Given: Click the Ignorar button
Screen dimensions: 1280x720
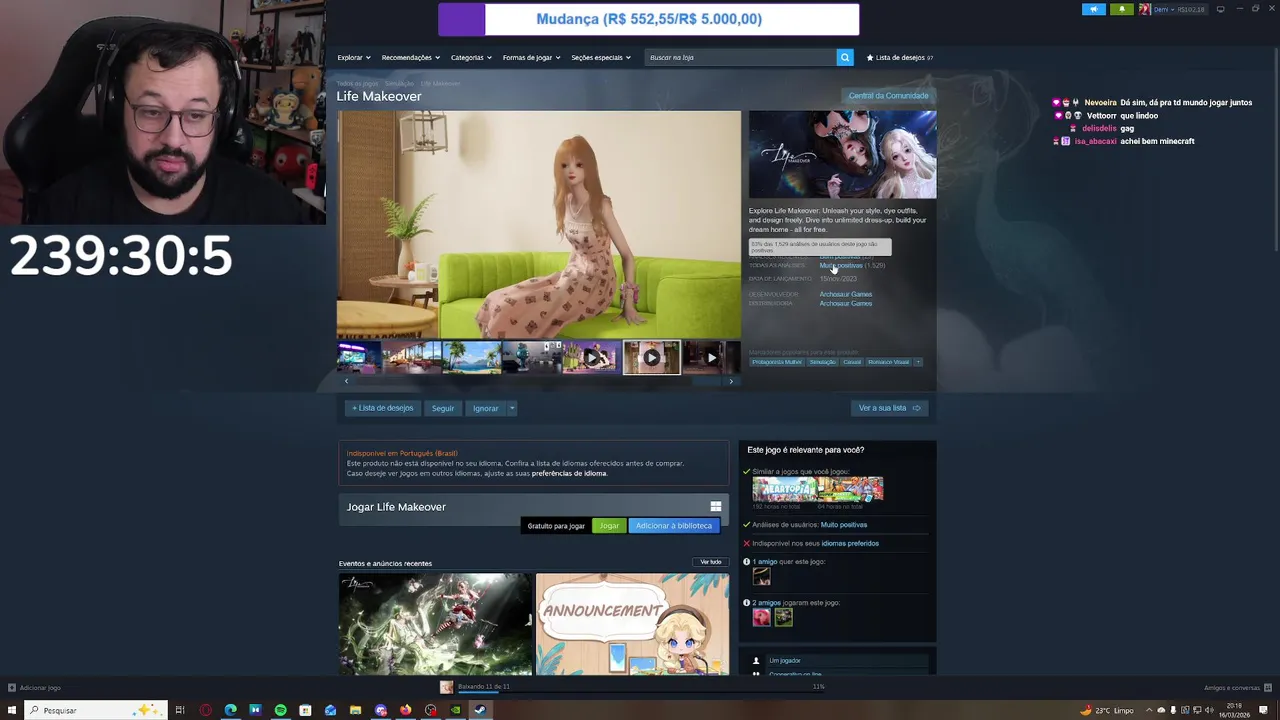Looking at the screenshot, I should (485, 408).
